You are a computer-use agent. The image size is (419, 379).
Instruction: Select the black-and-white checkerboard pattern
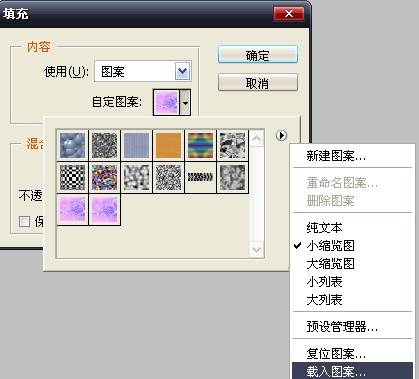(x=72, y=177)
